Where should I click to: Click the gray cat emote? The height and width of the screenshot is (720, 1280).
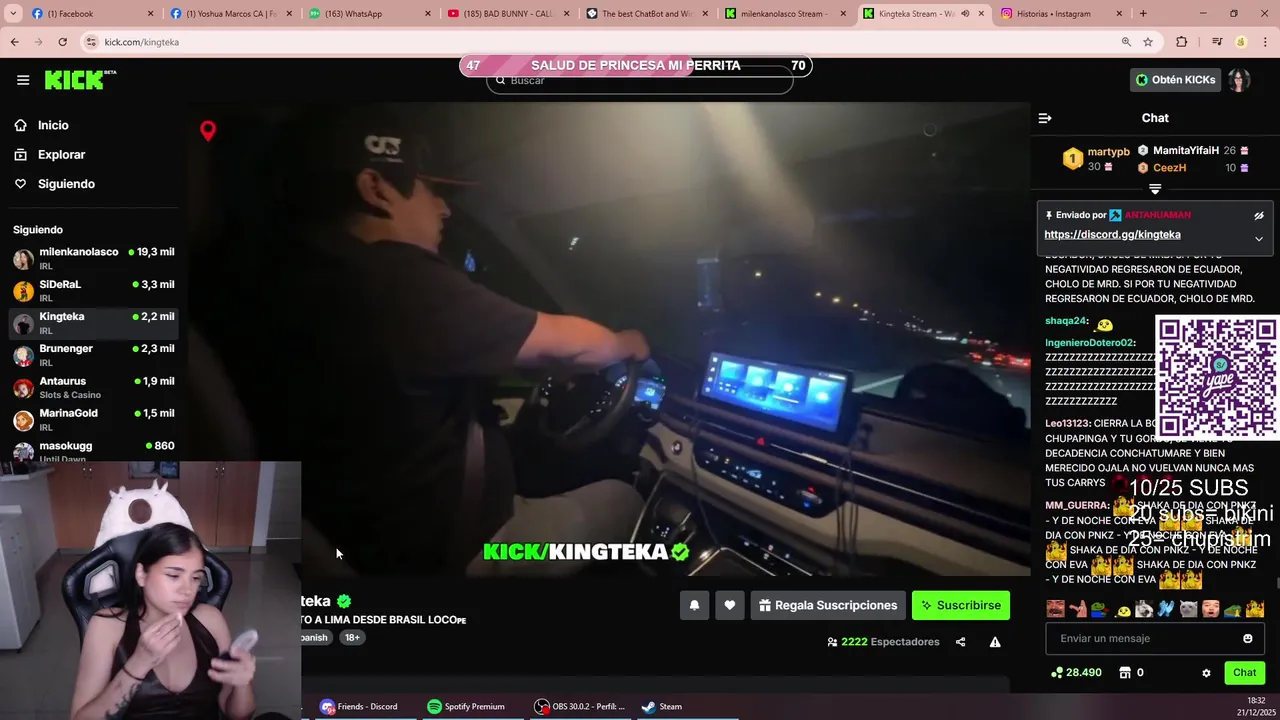1188,609
